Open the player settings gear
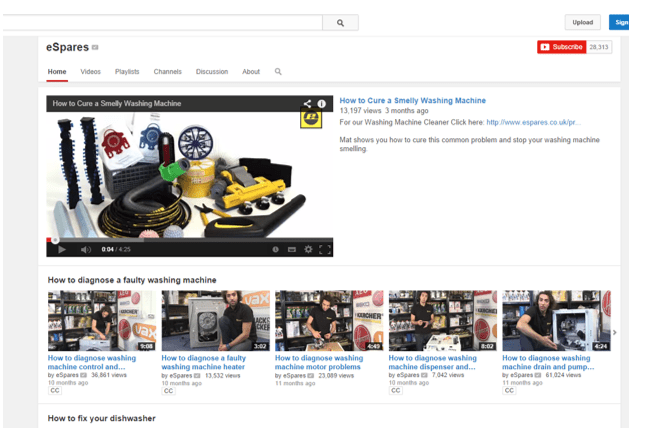Screen dimensions: 647x428 [x=308, y=249]
